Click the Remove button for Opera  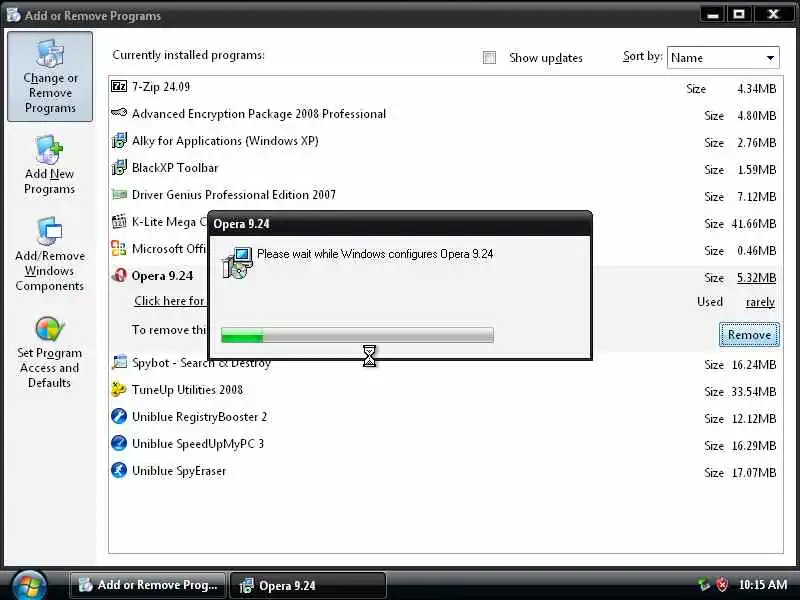click(x=749, y=335)
